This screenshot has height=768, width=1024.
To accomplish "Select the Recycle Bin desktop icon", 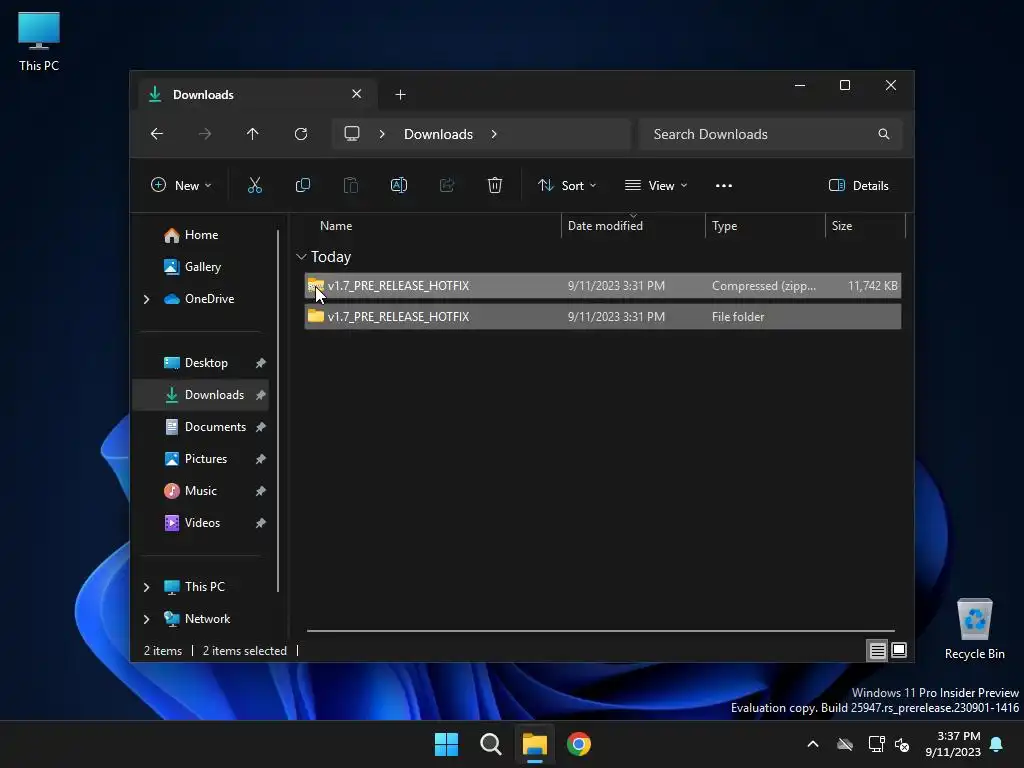I will click(974, 629).
